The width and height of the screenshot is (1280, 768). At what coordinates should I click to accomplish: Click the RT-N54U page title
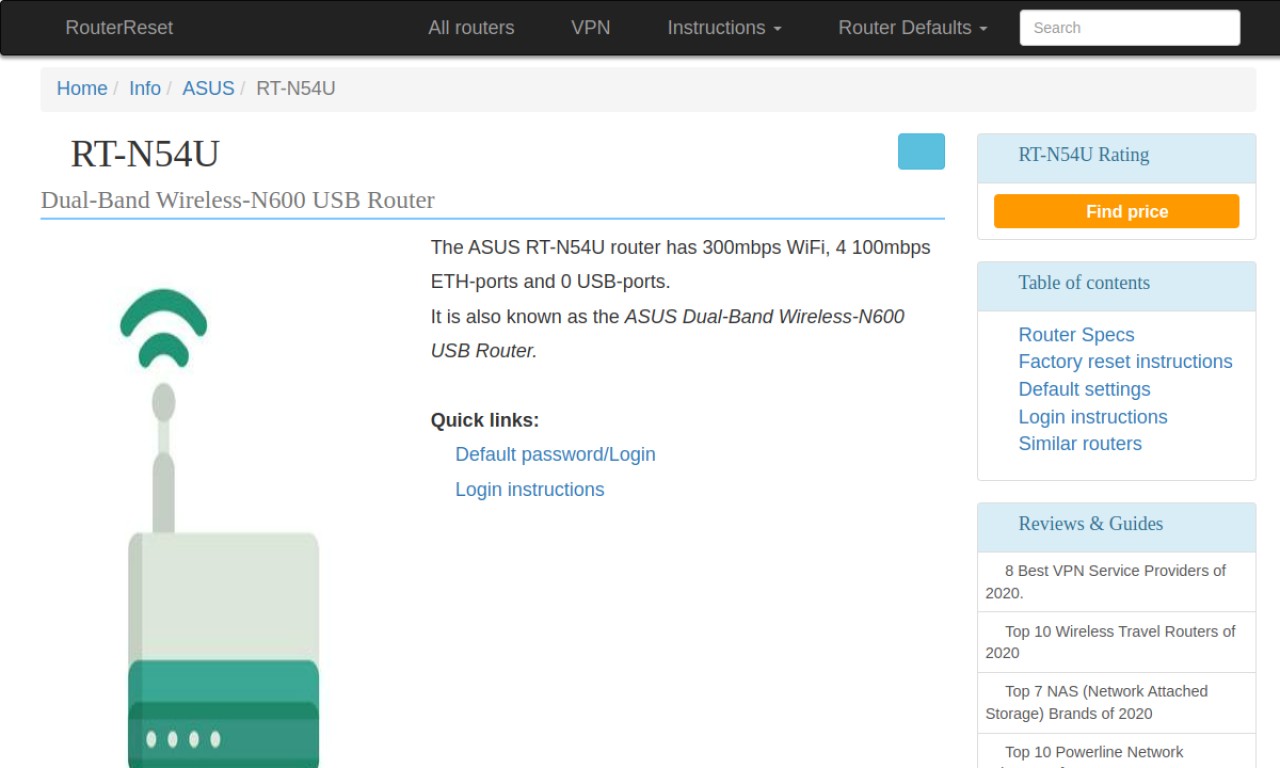click(145, 154)
